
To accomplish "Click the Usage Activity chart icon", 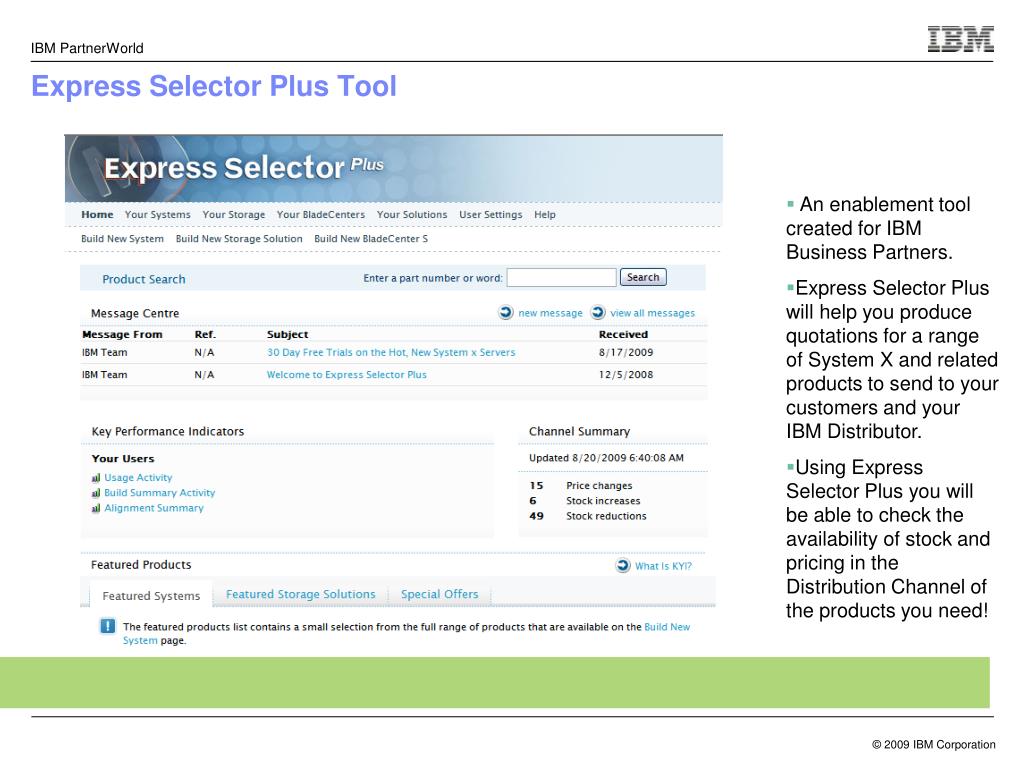I will 96,478.
